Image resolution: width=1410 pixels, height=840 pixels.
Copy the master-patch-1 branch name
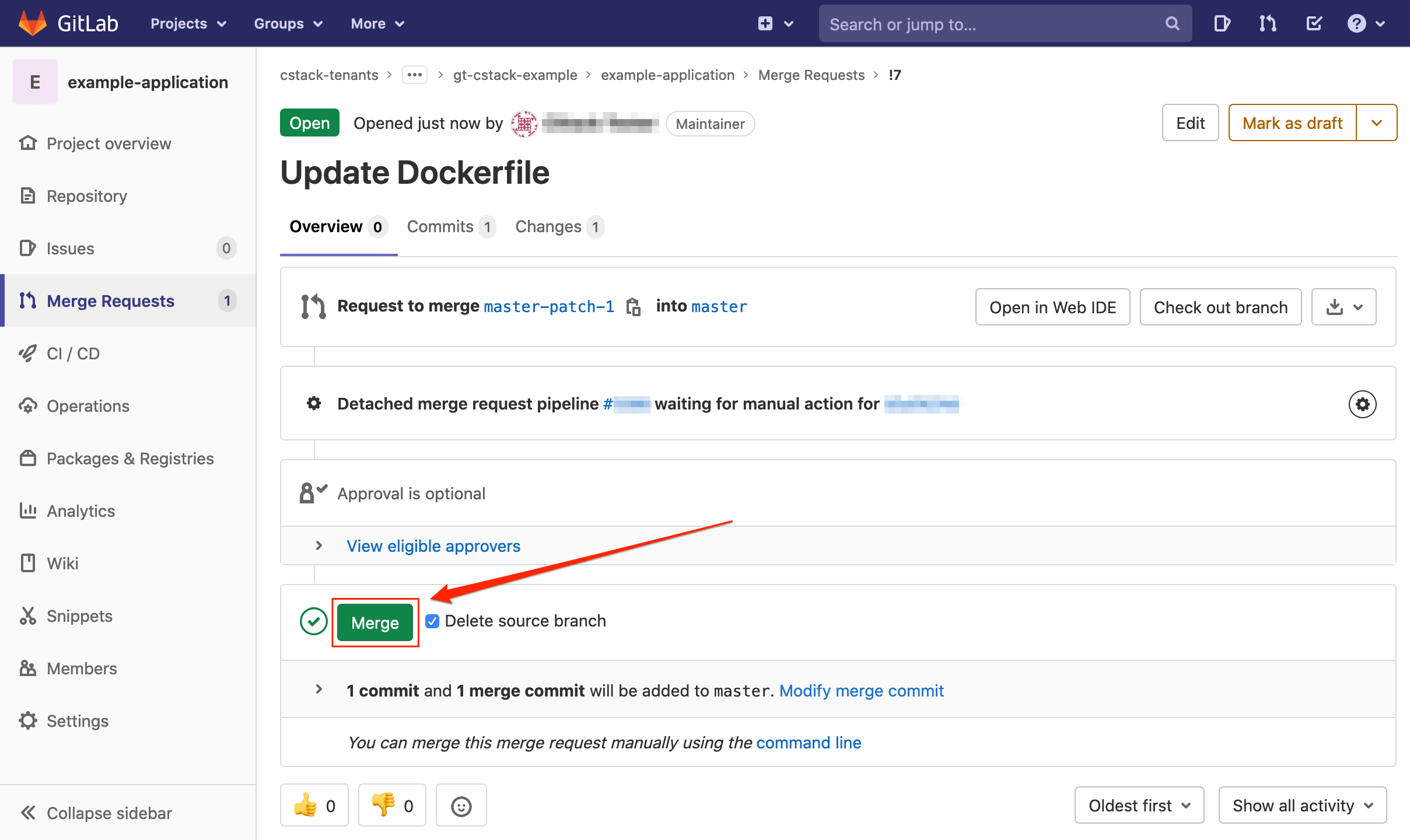pos(634,306)
